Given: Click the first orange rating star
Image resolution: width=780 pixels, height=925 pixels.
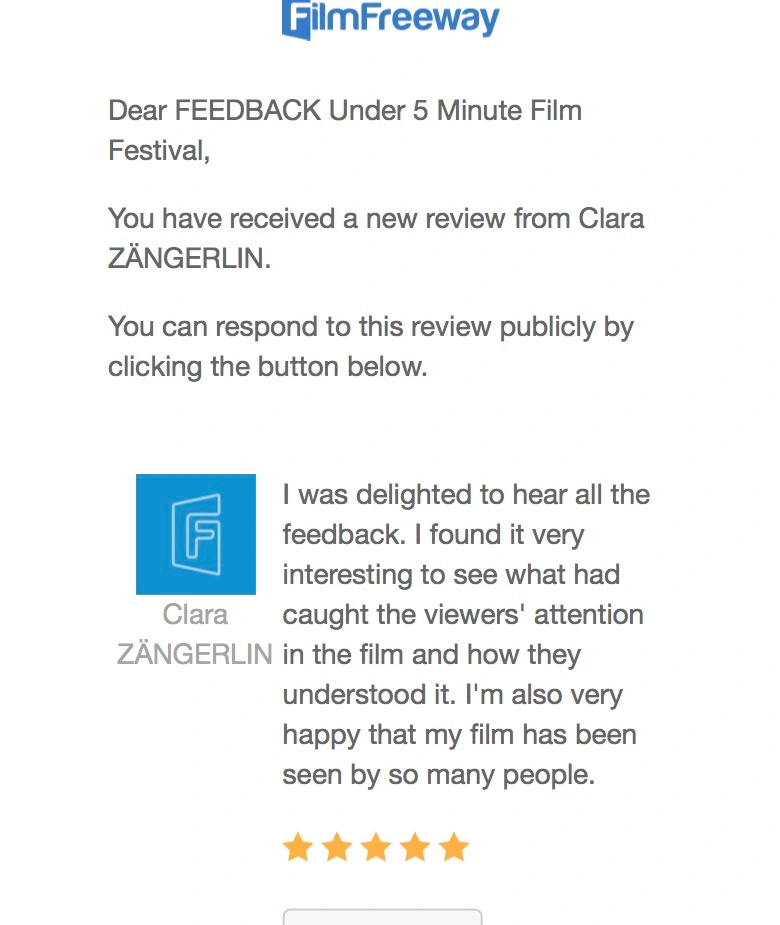Looking at the screenshot, I should (298, 848).
